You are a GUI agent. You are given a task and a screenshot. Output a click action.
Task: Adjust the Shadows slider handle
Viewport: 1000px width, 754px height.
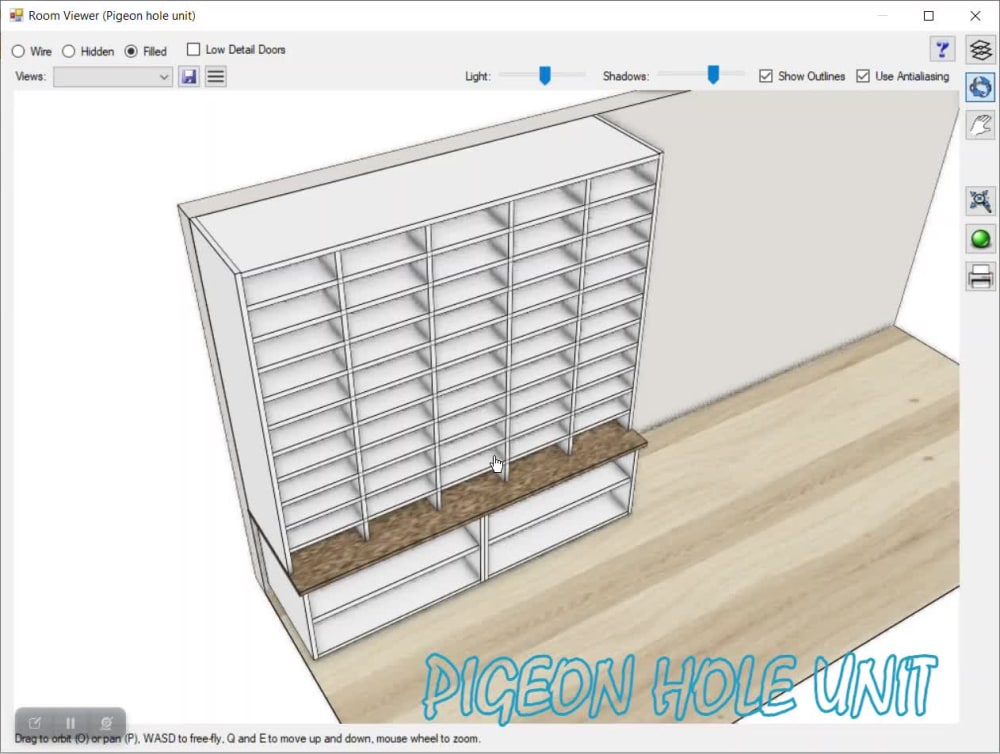point(713,75)
